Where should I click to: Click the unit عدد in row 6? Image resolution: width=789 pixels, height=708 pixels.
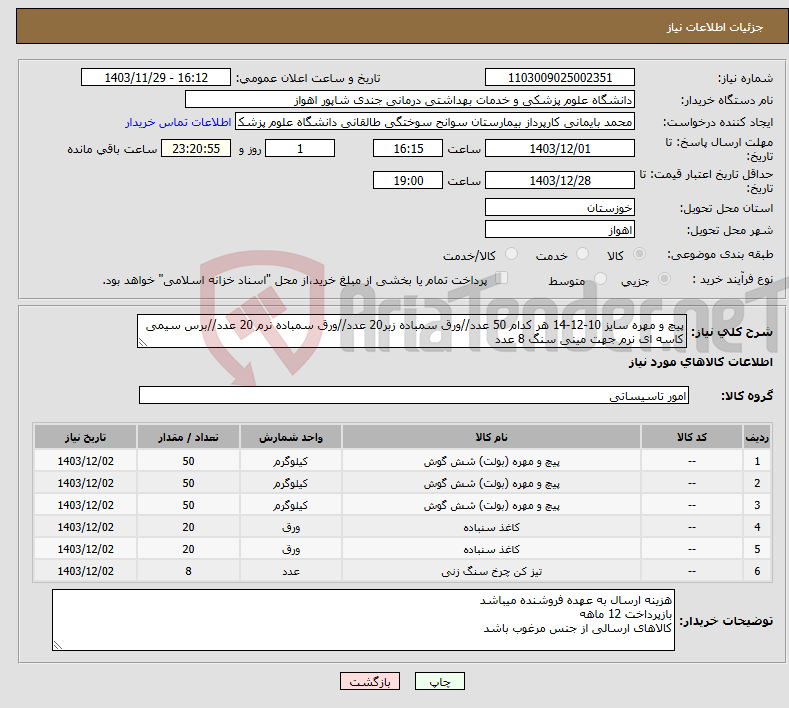(x=290, y=572)
